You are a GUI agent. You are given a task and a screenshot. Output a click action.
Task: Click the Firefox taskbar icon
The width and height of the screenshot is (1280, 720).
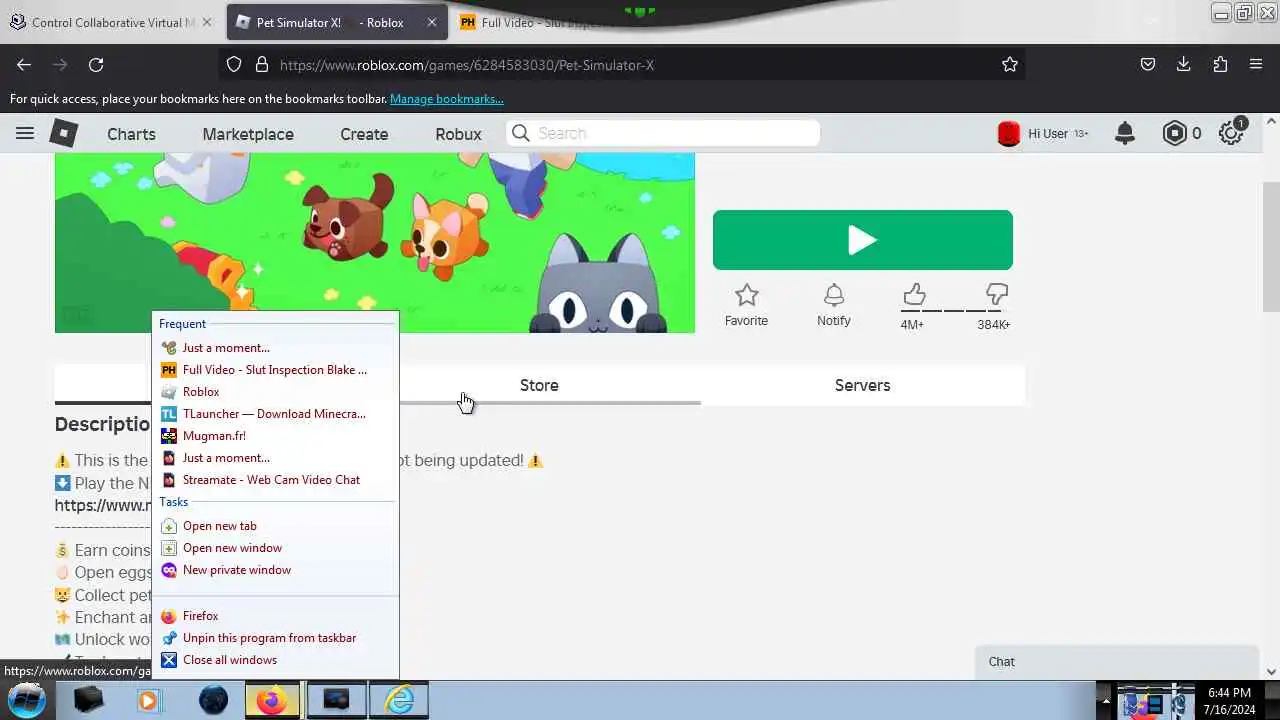coord(270,700)
